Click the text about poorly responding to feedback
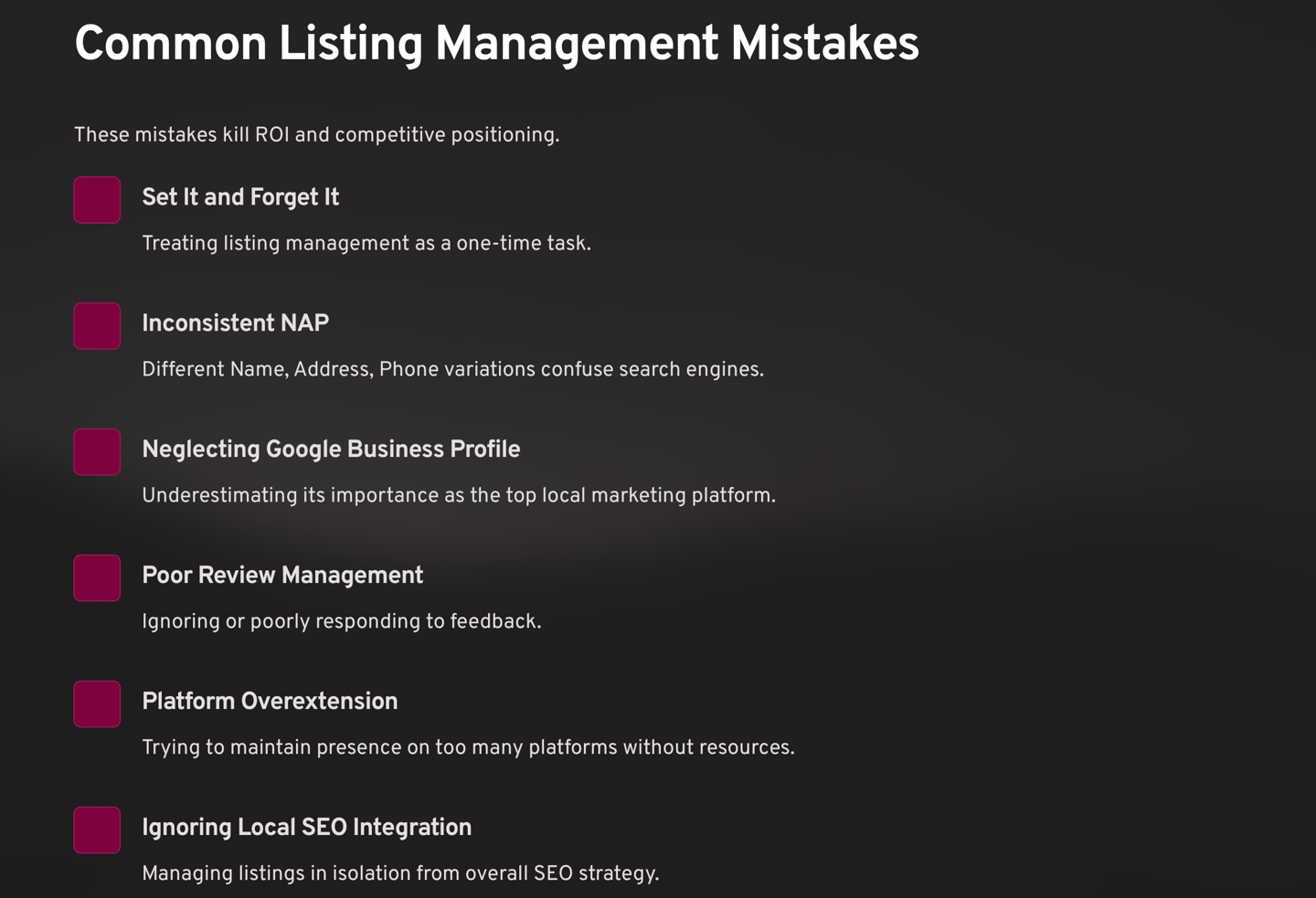This screenshot has width=1316, height=898. click(341, 622)
